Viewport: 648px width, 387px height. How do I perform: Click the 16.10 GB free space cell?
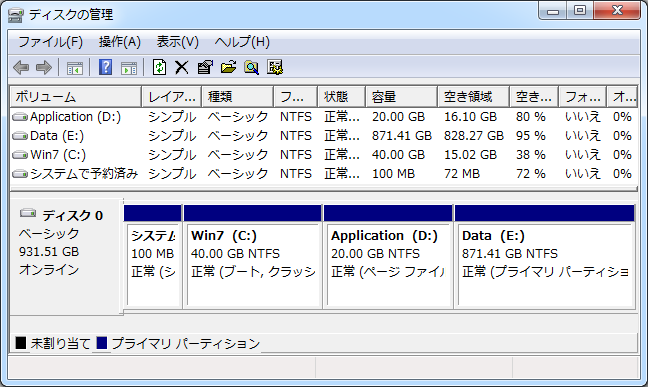(470, 117)
